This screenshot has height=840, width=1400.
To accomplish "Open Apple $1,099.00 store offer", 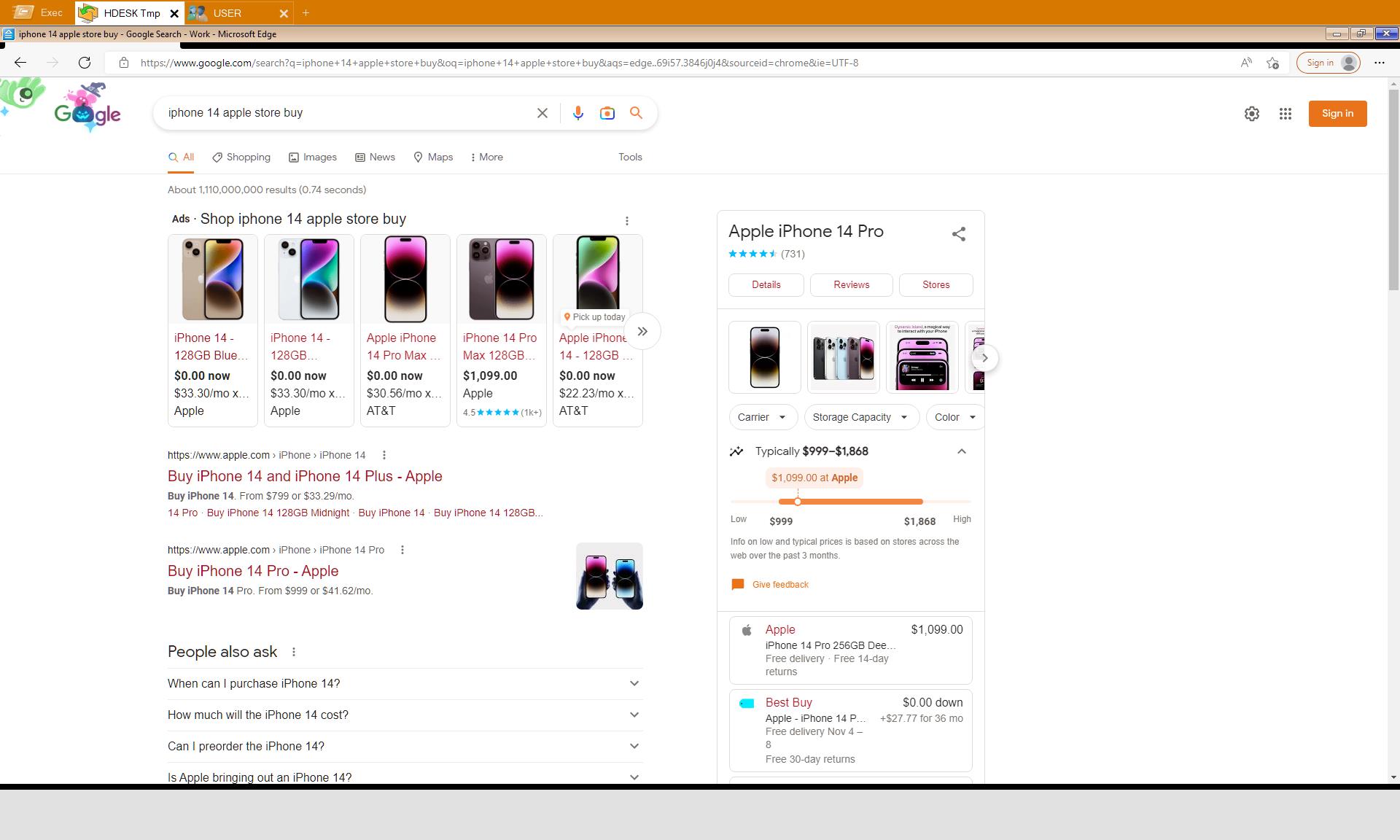I will click(851, 650).
